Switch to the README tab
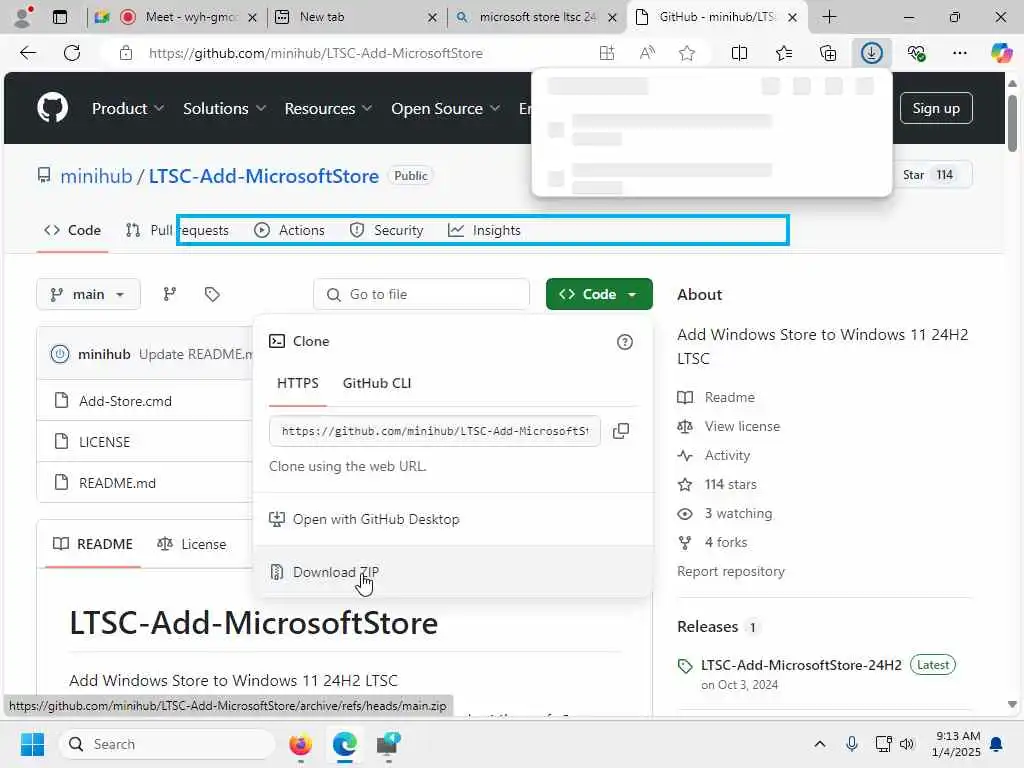 pyautogui.click(x=93, y=544)
